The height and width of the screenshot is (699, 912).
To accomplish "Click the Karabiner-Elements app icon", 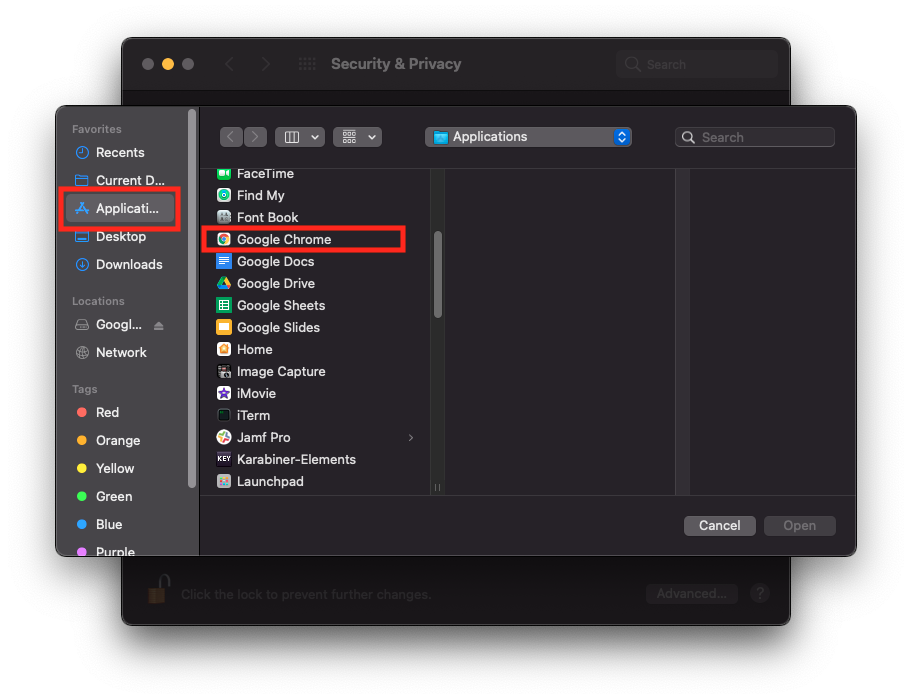I will pos(224,459).
